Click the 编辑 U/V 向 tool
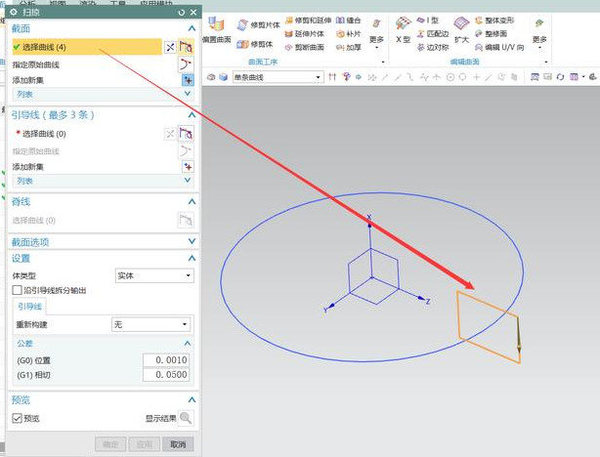 tap(499, 47)
